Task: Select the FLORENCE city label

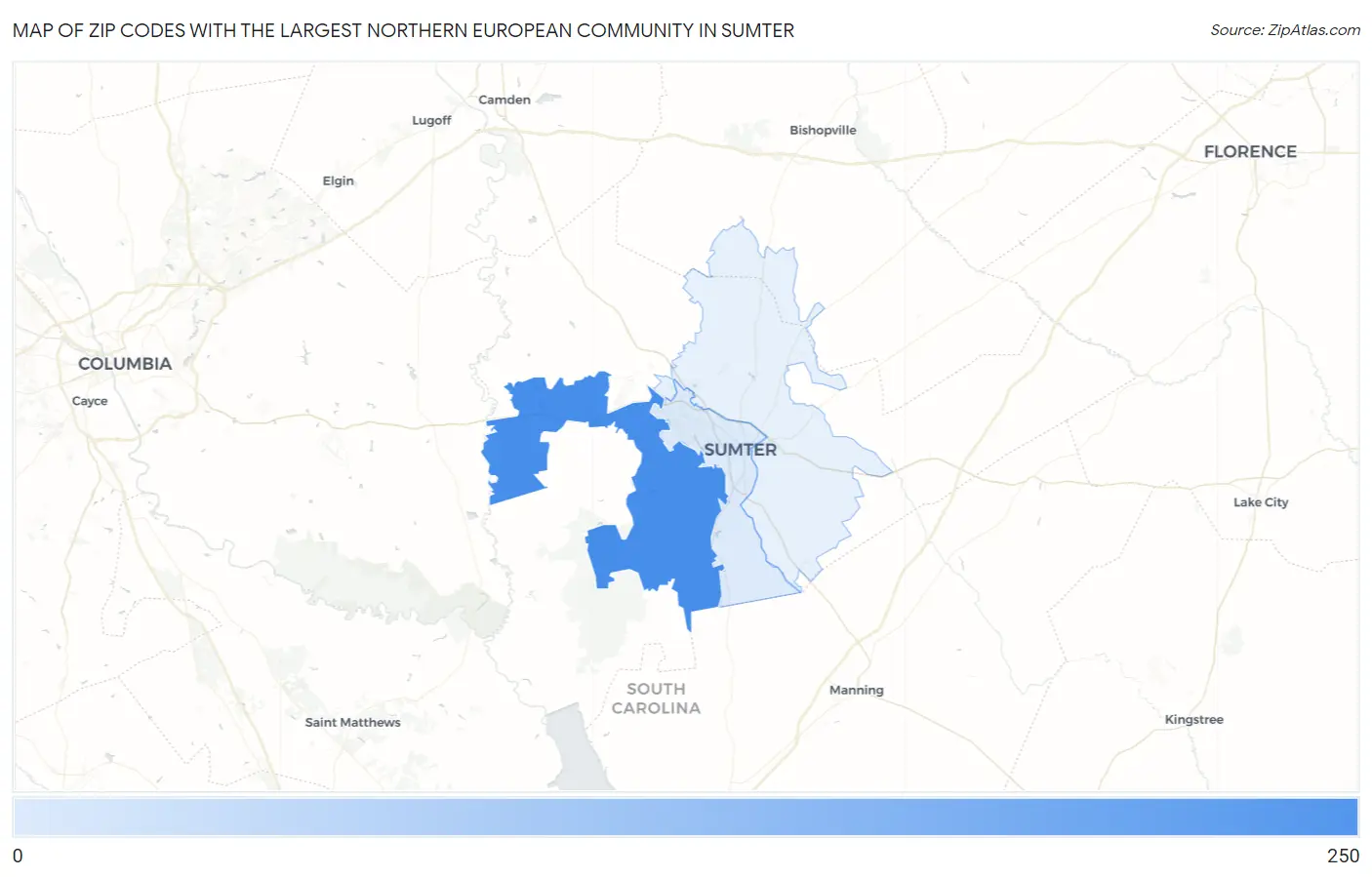Action: (1250, 151)
